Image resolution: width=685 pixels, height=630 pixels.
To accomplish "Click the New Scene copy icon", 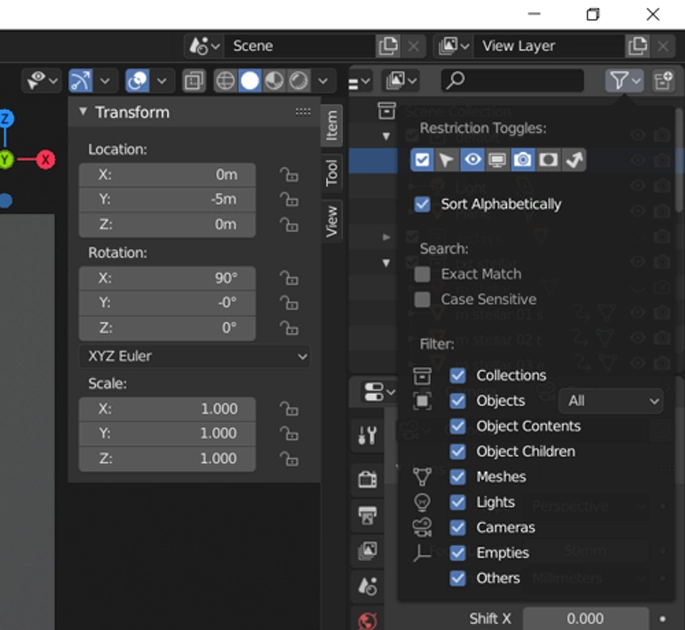I will click(388, 46).
